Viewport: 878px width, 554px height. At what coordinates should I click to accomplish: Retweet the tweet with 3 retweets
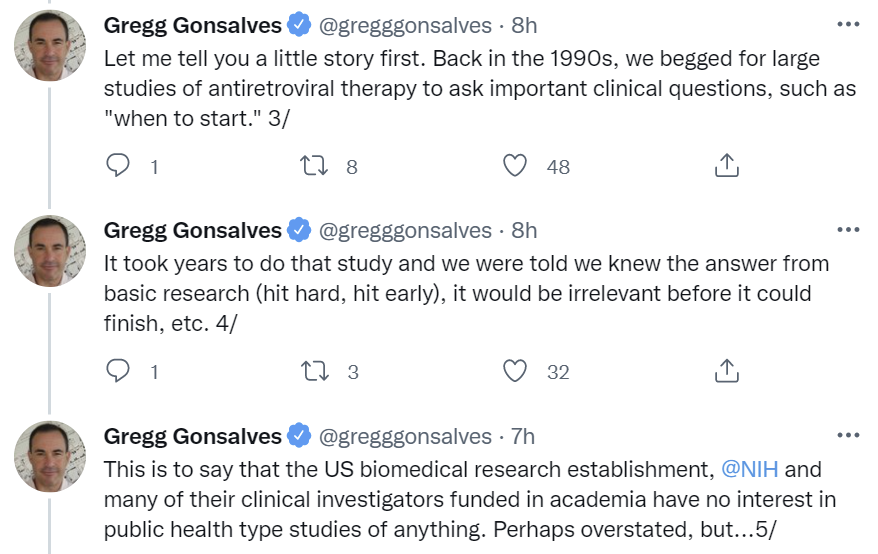pyautogui.click(x=315, y=371)
